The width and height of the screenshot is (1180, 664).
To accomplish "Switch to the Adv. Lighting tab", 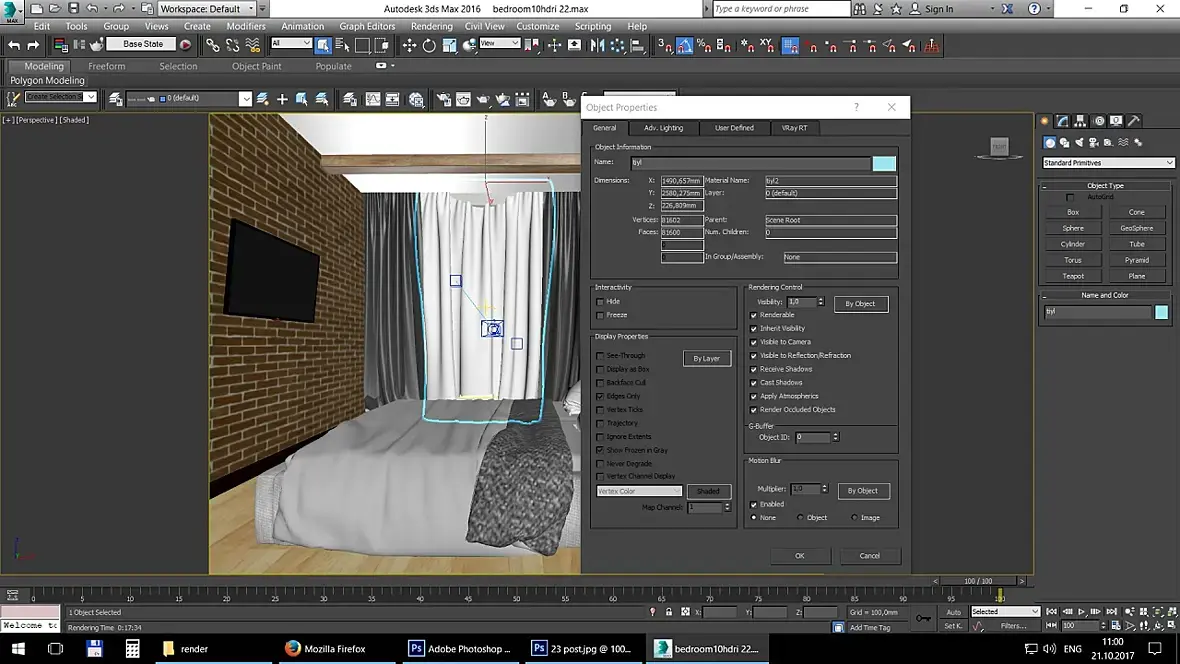I will pyautogui.click(x=663, y=128).
